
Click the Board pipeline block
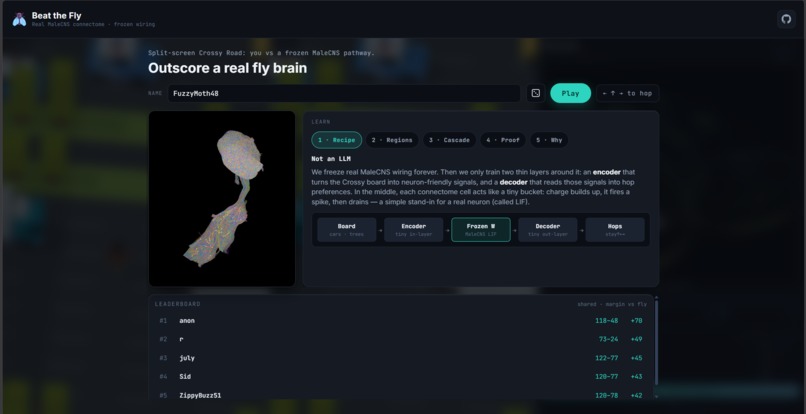(346, 229)
